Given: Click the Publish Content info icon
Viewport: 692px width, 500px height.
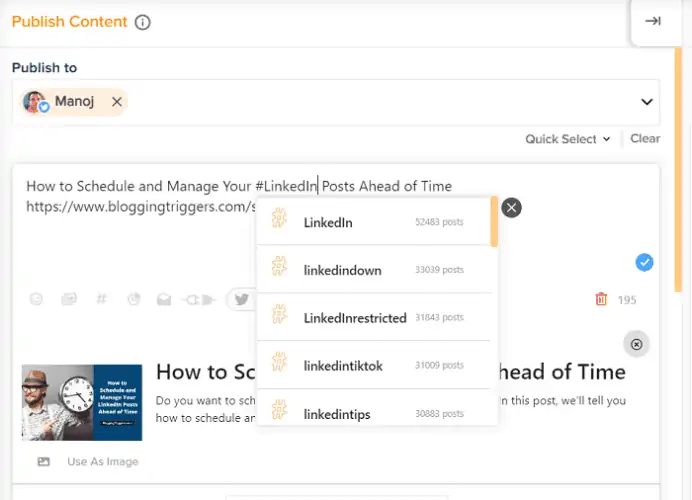Looking at the screenshot, I should tap(142, 22).
